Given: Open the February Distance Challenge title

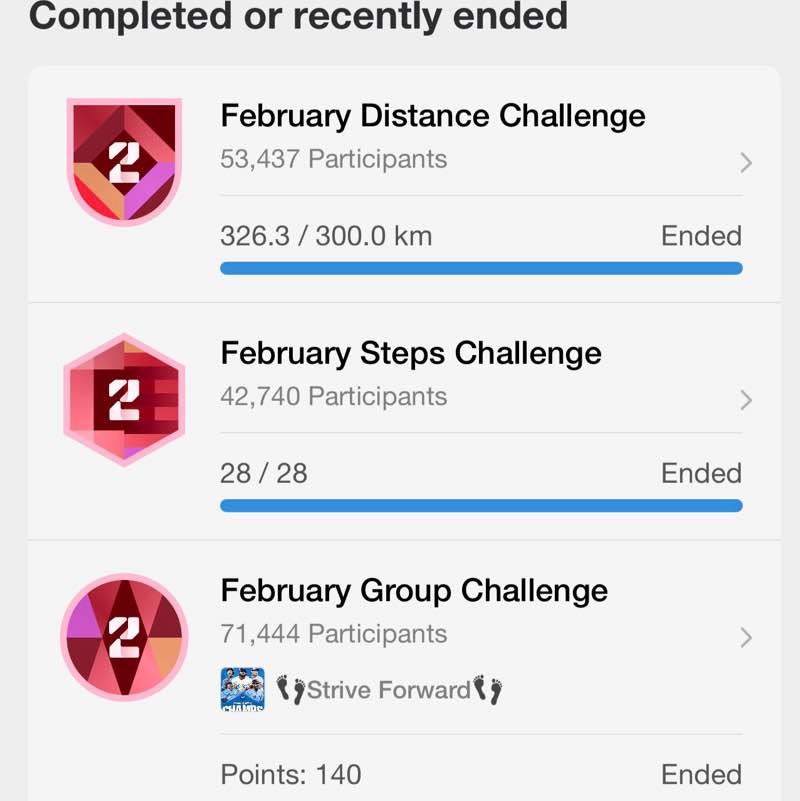Looking at the screenshot, I should click(433, 116).
